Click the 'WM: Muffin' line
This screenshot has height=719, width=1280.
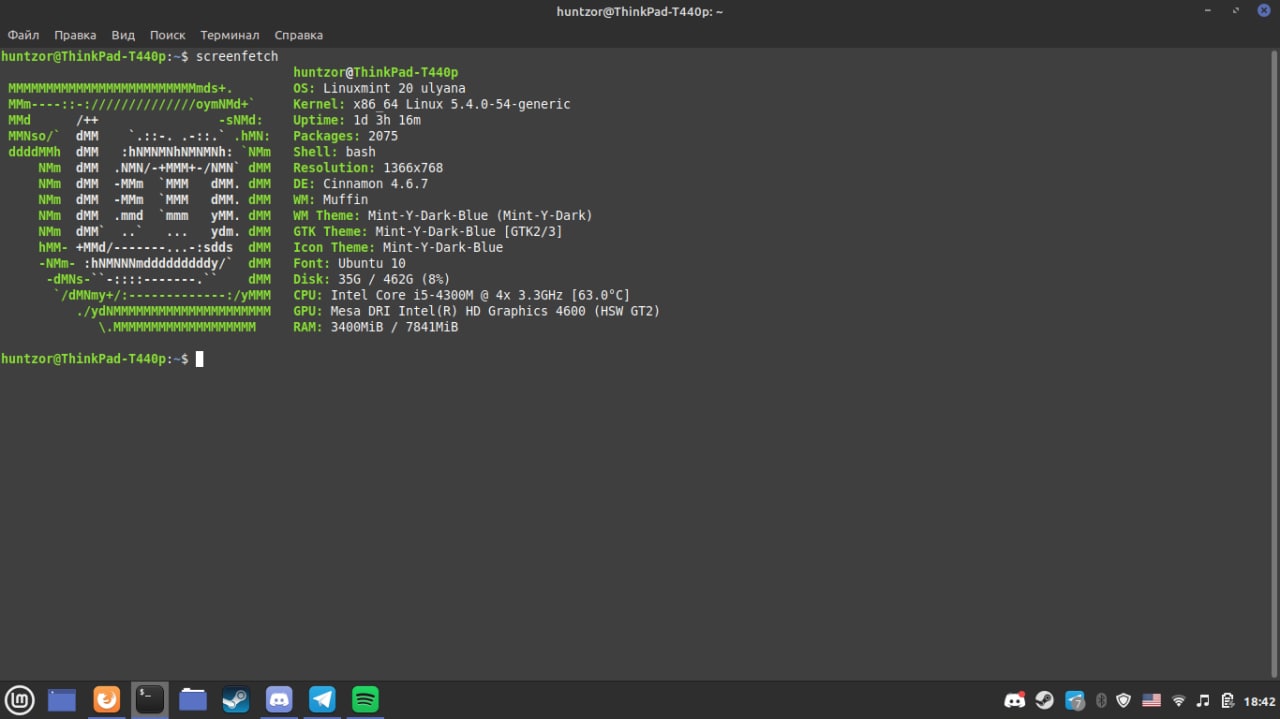(x=330, y=200)
